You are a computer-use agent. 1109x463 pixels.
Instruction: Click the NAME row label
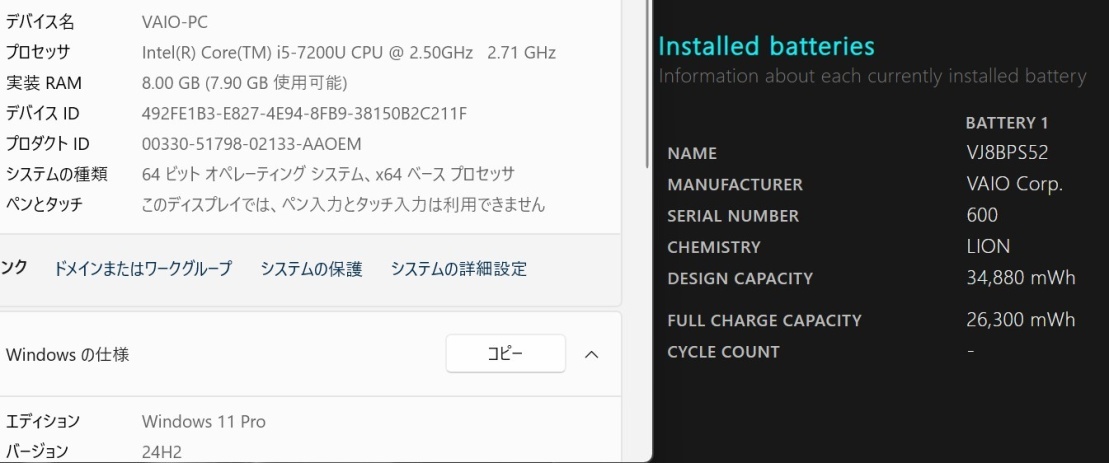pyautogui.click(x=692, y=153)
